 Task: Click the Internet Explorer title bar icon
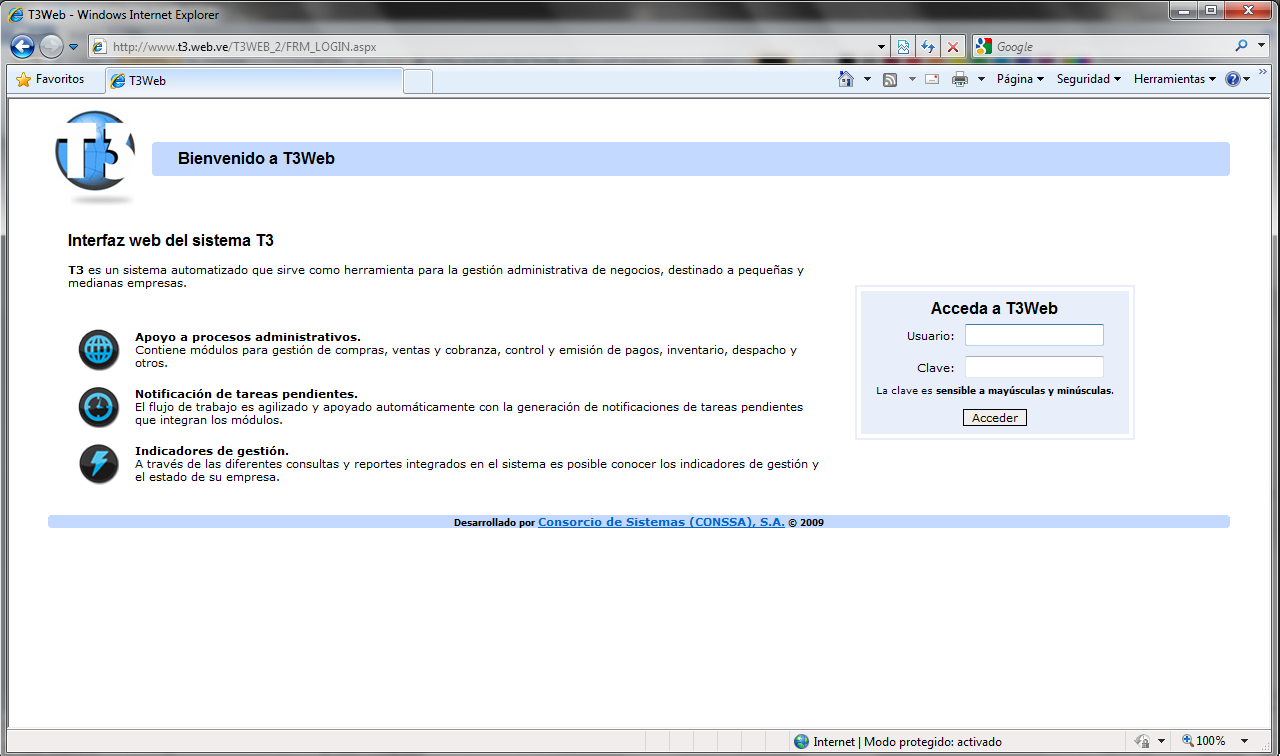click(x=16, y=15)
